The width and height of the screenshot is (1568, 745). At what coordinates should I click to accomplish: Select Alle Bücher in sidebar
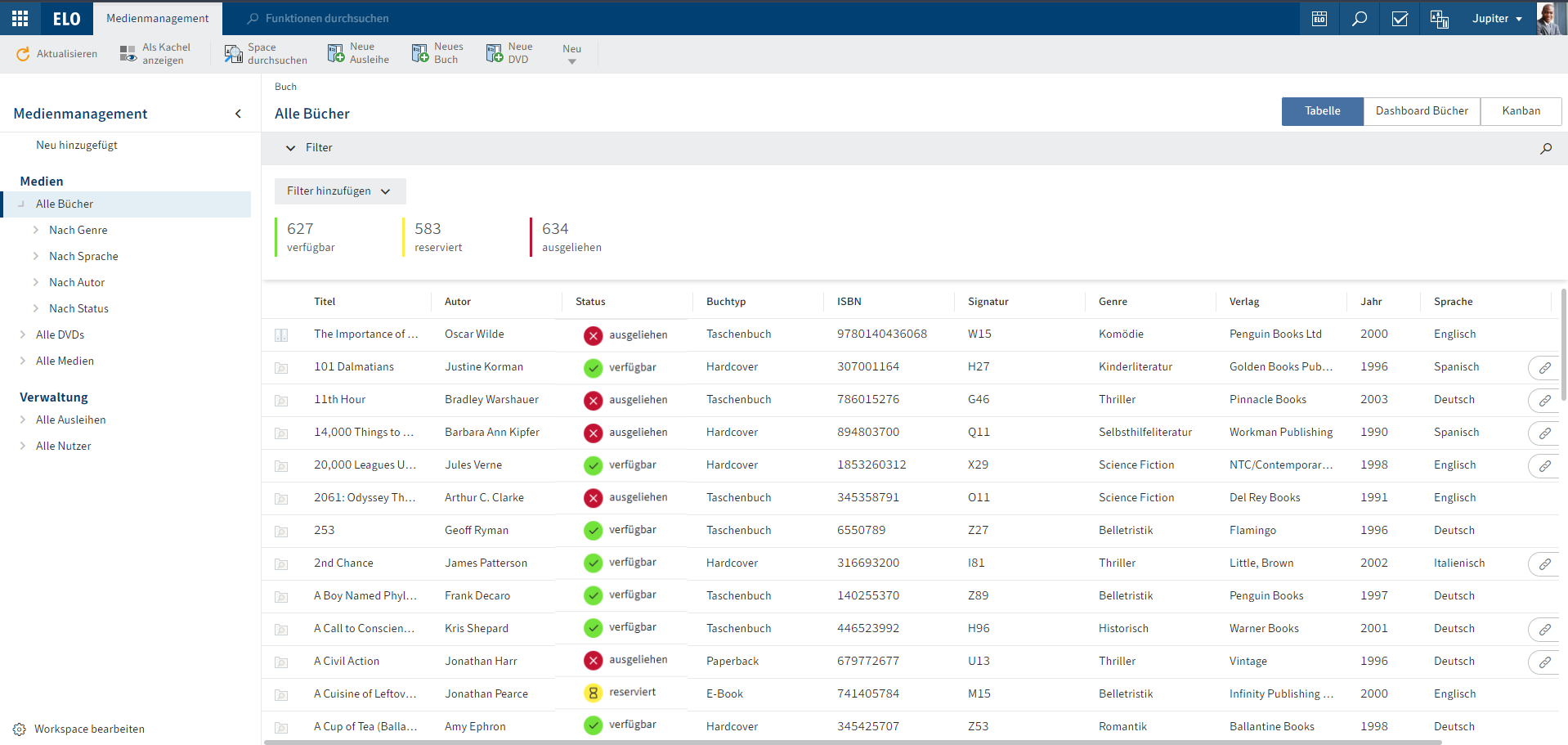point(127,204)
